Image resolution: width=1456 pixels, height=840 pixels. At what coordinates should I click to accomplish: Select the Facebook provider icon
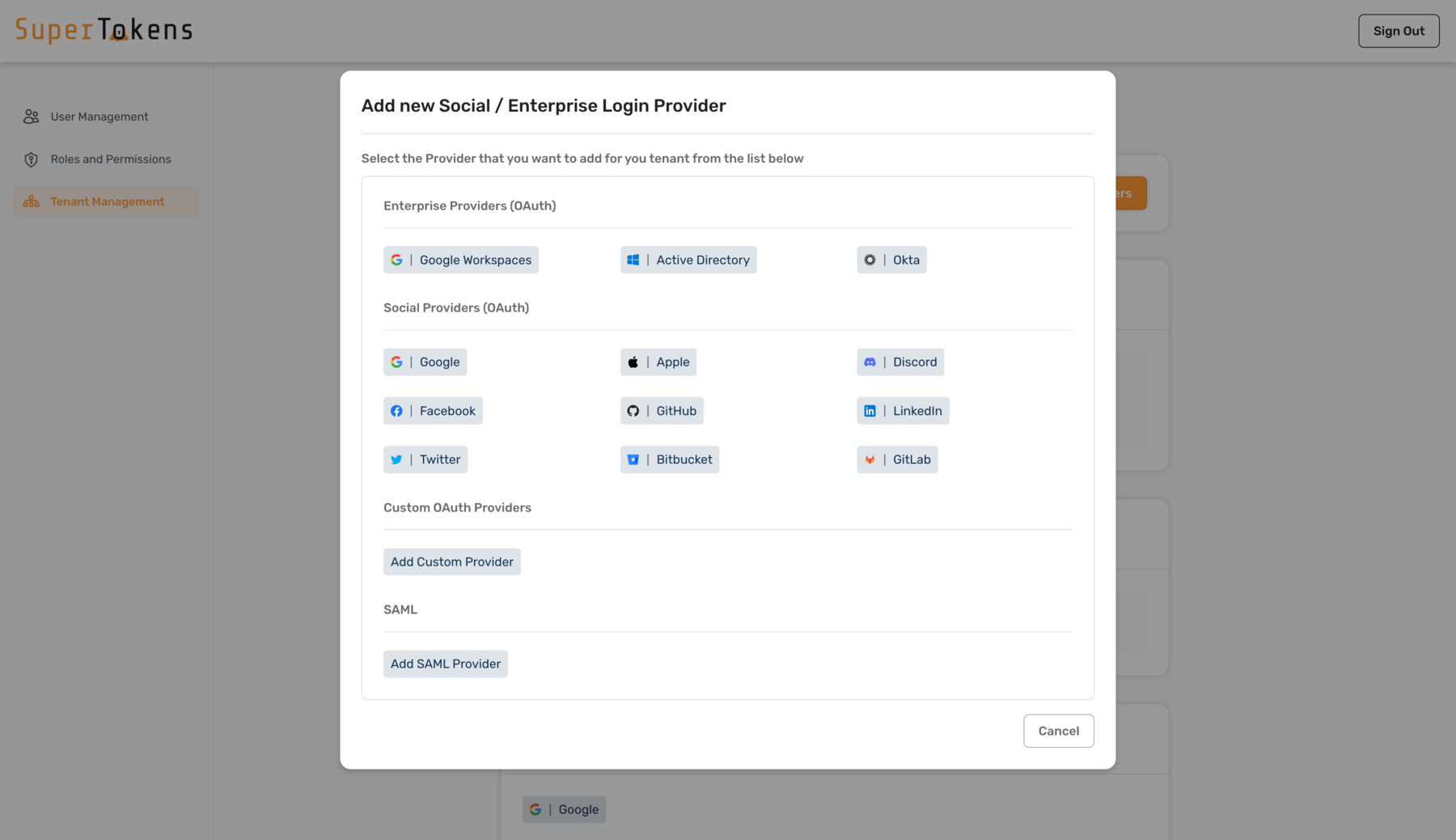point(396,411)
